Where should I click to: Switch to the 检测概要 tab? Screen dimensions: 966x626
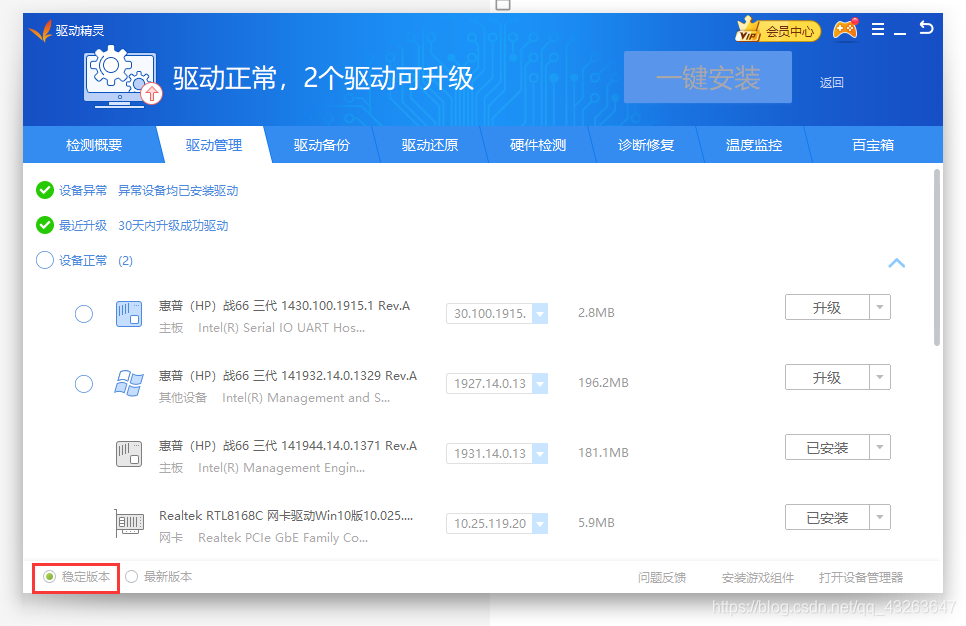94,145
